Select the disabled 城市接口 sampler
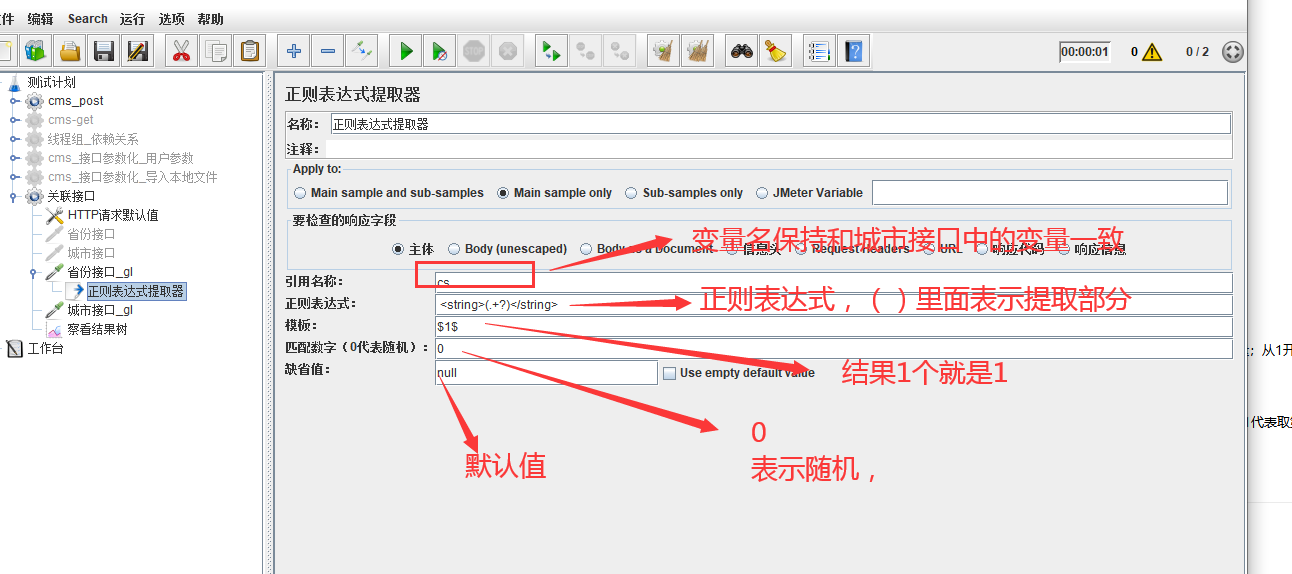This screenshot has height=574, width=1292. click(x=91, y=253)
